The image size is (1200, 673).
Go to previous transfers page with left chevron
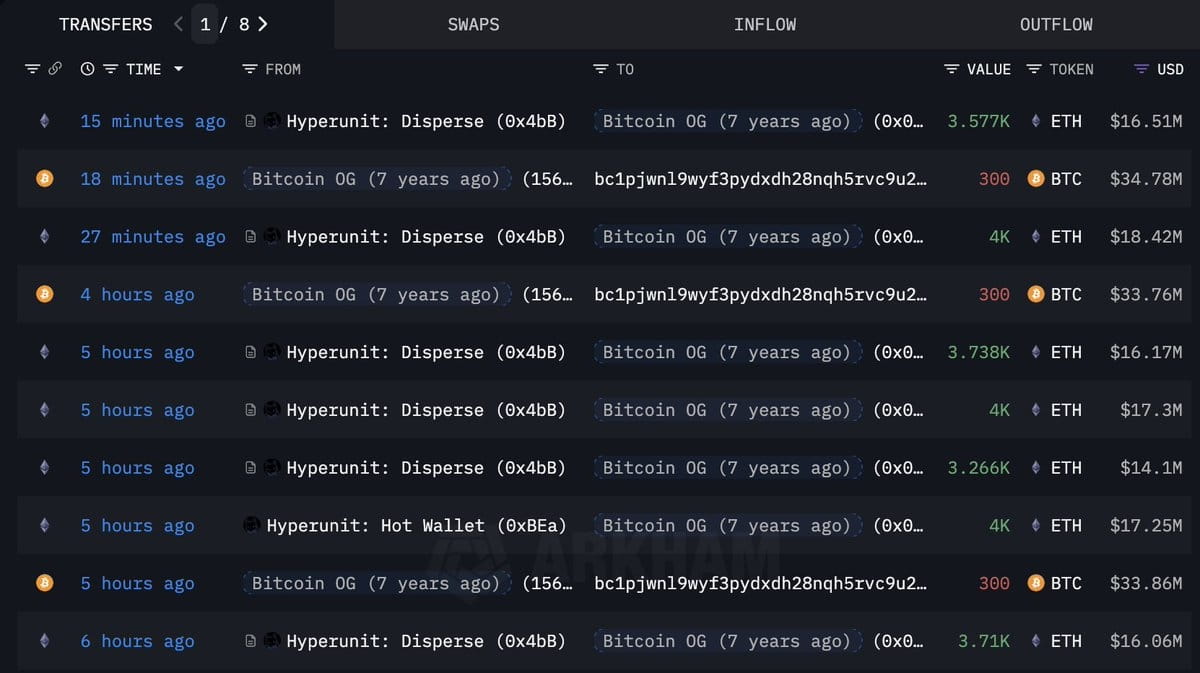click(x=178, y=24)
